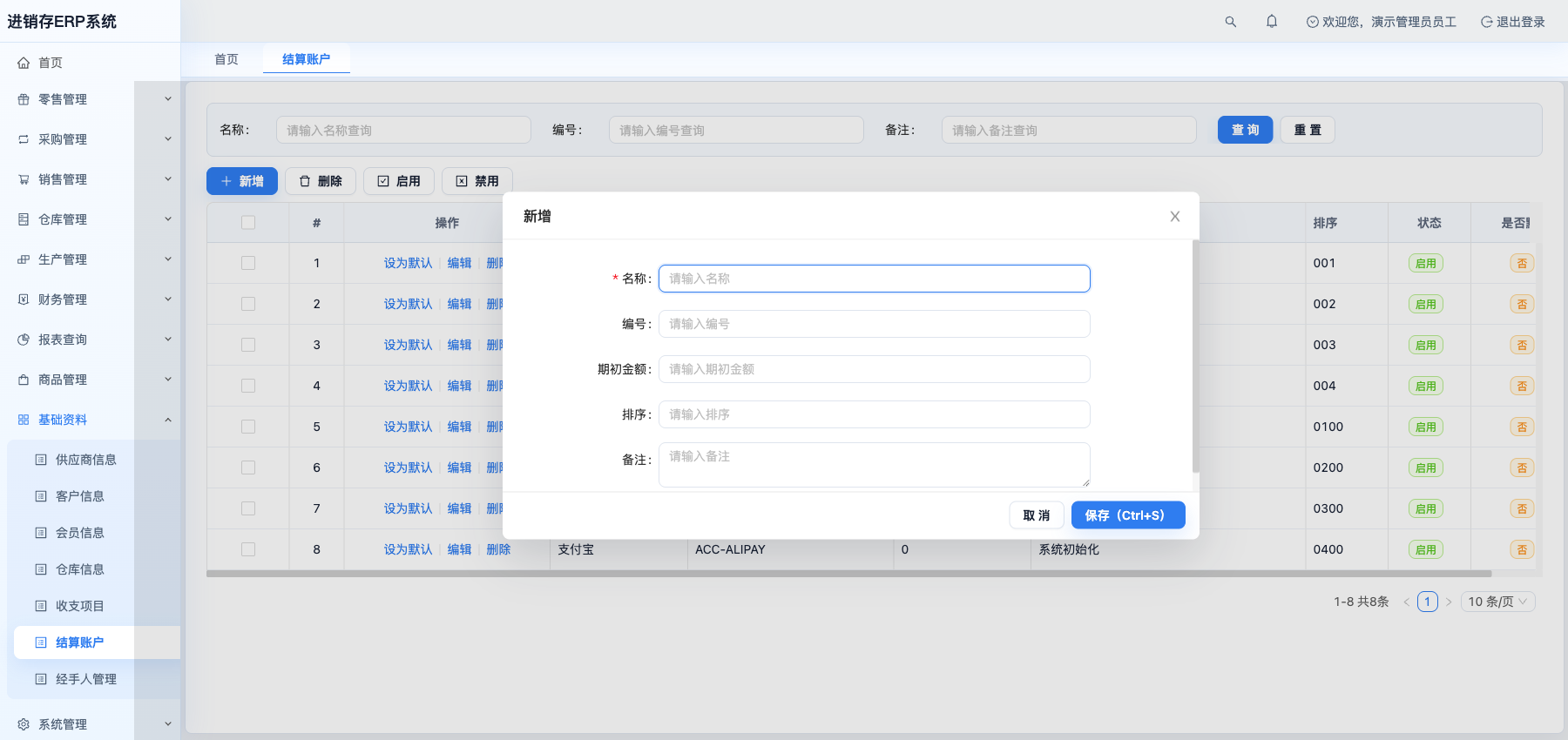Click the 查询 search button
Screen dimensions: 1568x740
[x=1246, y=130]
